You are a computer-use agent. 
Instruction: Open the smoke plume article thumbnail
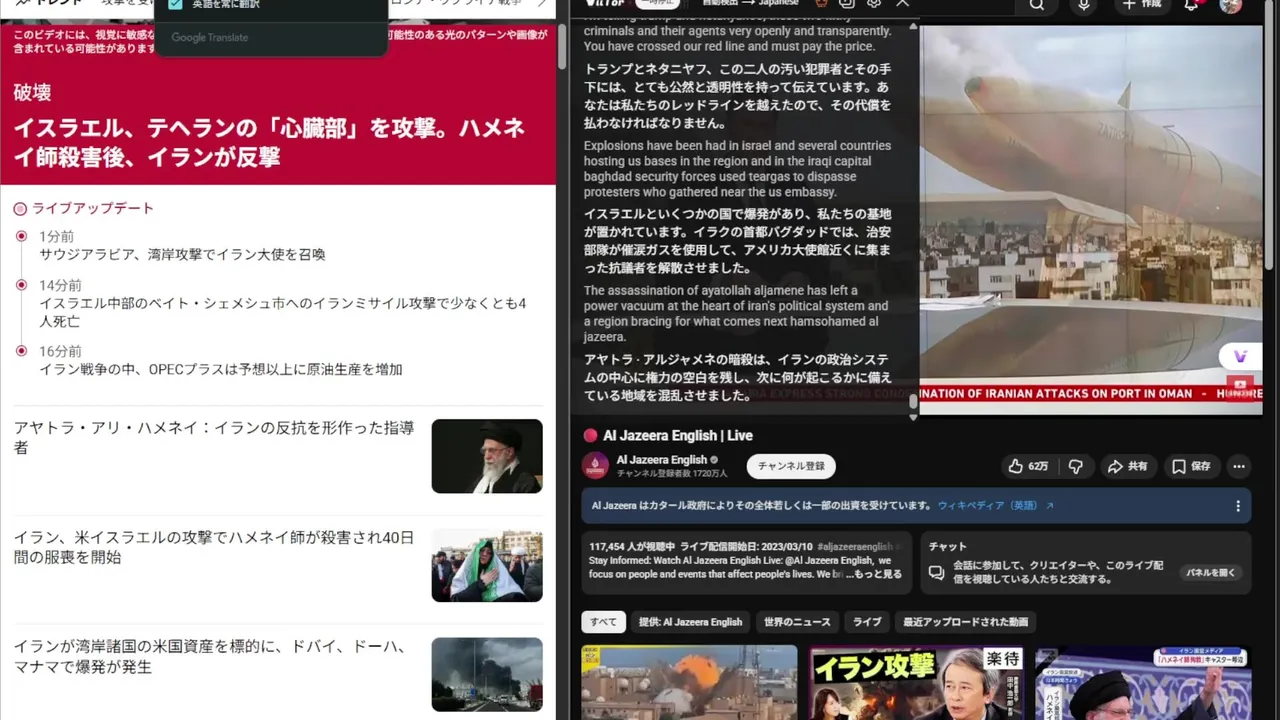487,674
